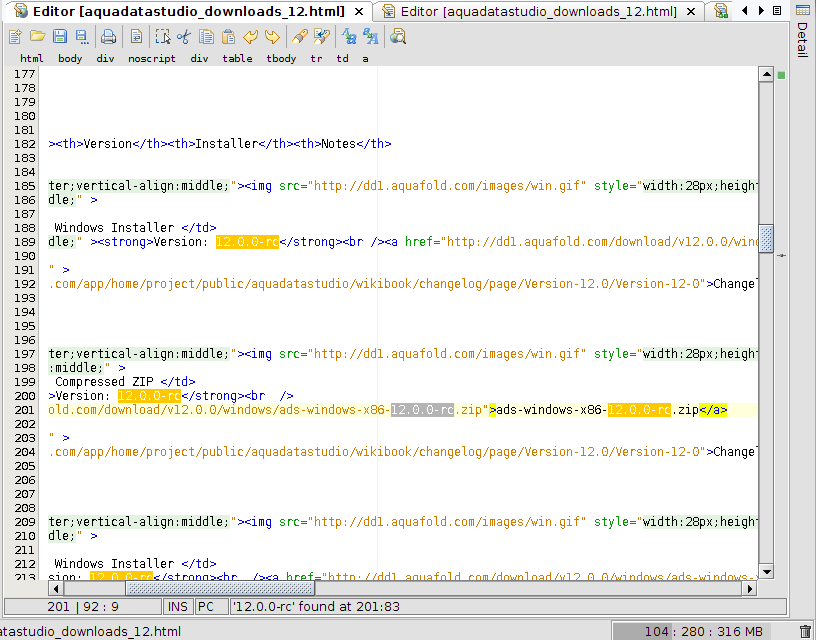Select the div breadcrumb after noscript
This screenshot has width=816, height=640.
click(199, 59)
